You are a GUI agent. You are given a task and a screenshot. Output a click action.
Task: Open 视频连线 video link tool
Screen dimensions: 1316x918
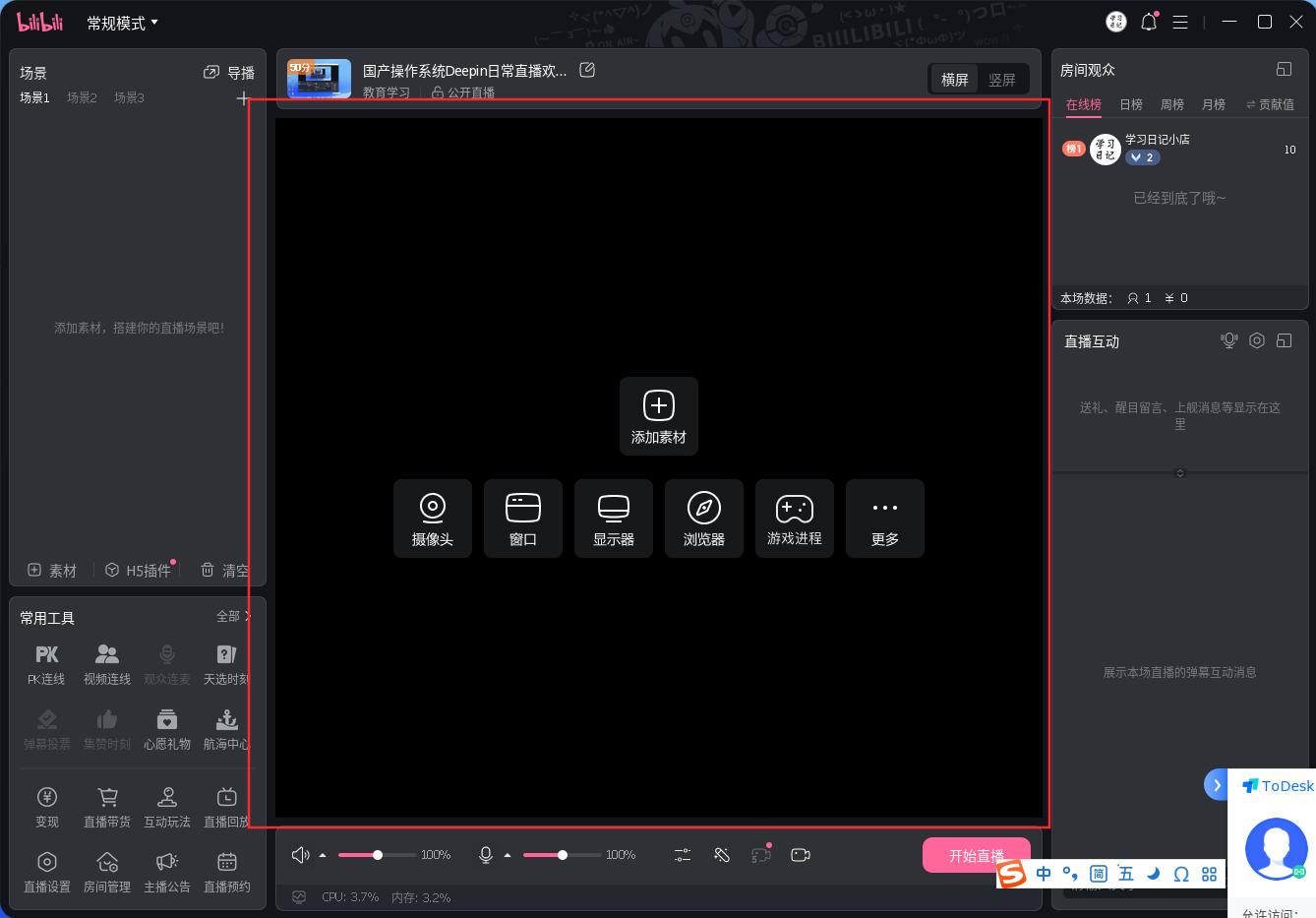pos(106,663)
